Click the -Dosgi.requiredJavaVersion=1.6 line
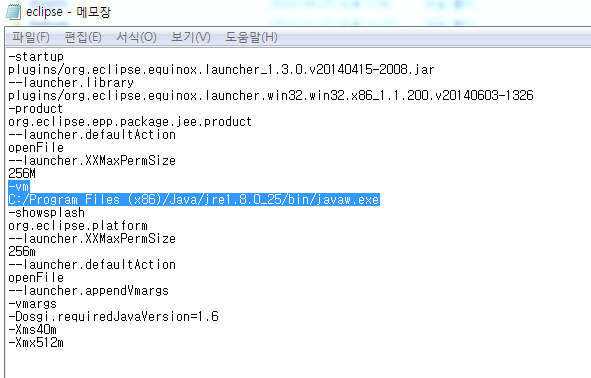The width and height of the screenshot is (591, 378). tap(113, 317)
